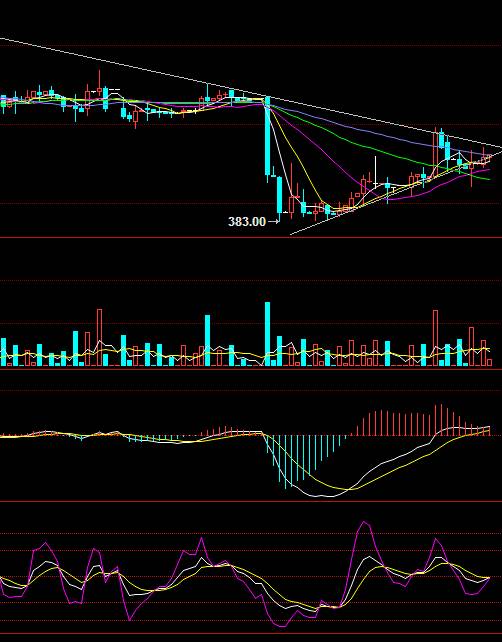The image size is (502, 642).
Task: Select the red candle with the highest upper wick
Action: tap(99, 85)
